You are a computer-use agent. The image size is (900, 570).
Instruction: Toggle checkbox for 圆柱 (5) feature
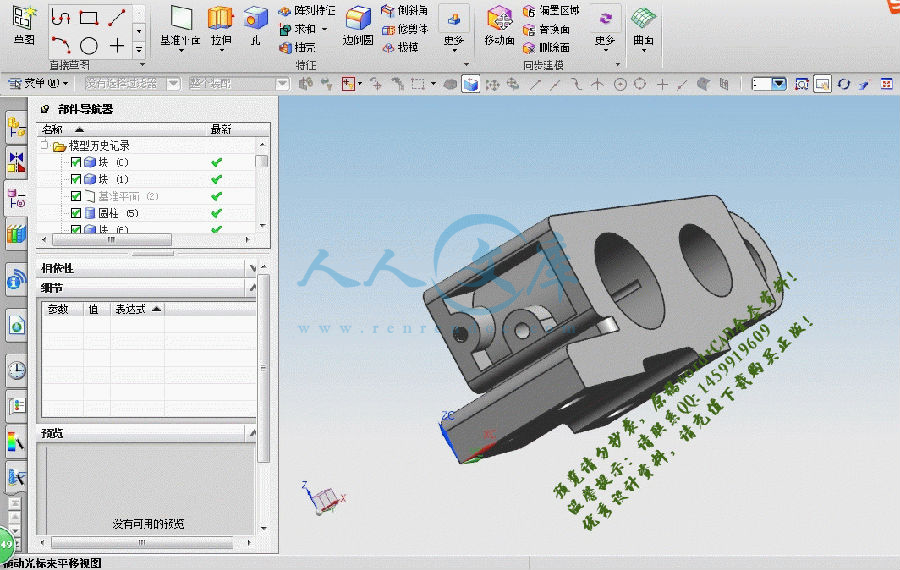click(x=76, y=213)
